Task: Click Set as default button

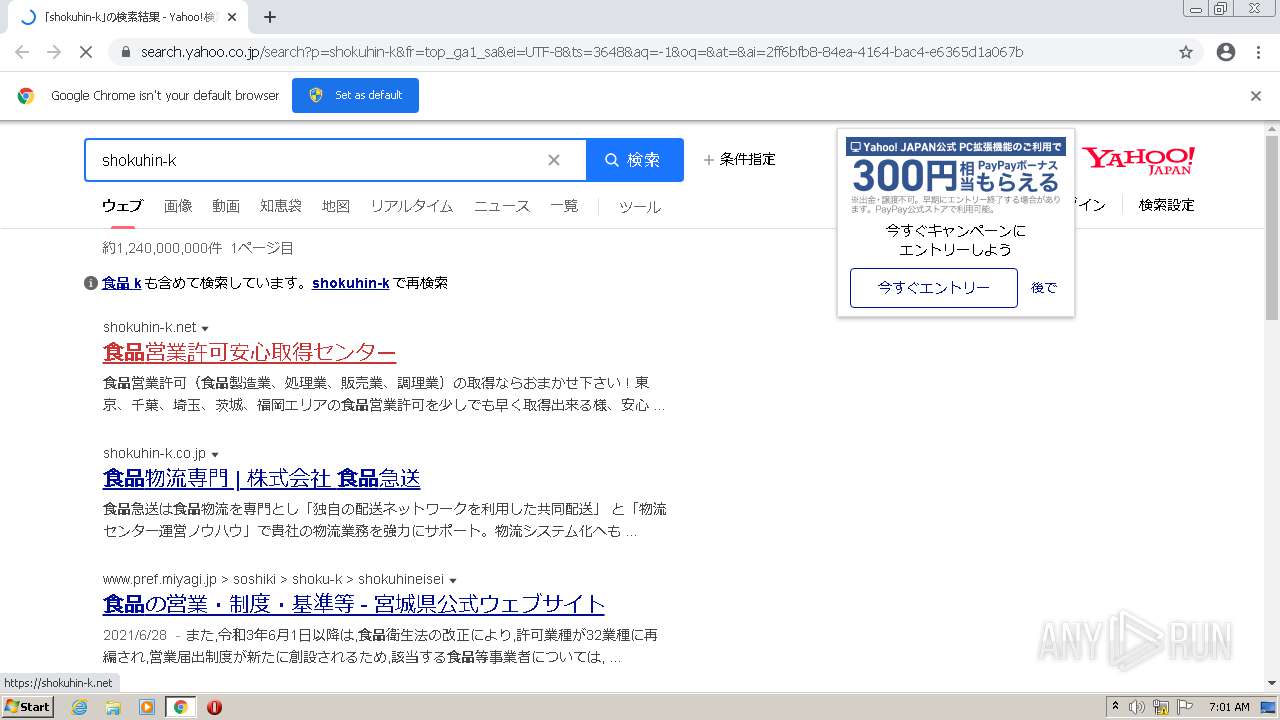Action: click(x=355, y=95)
